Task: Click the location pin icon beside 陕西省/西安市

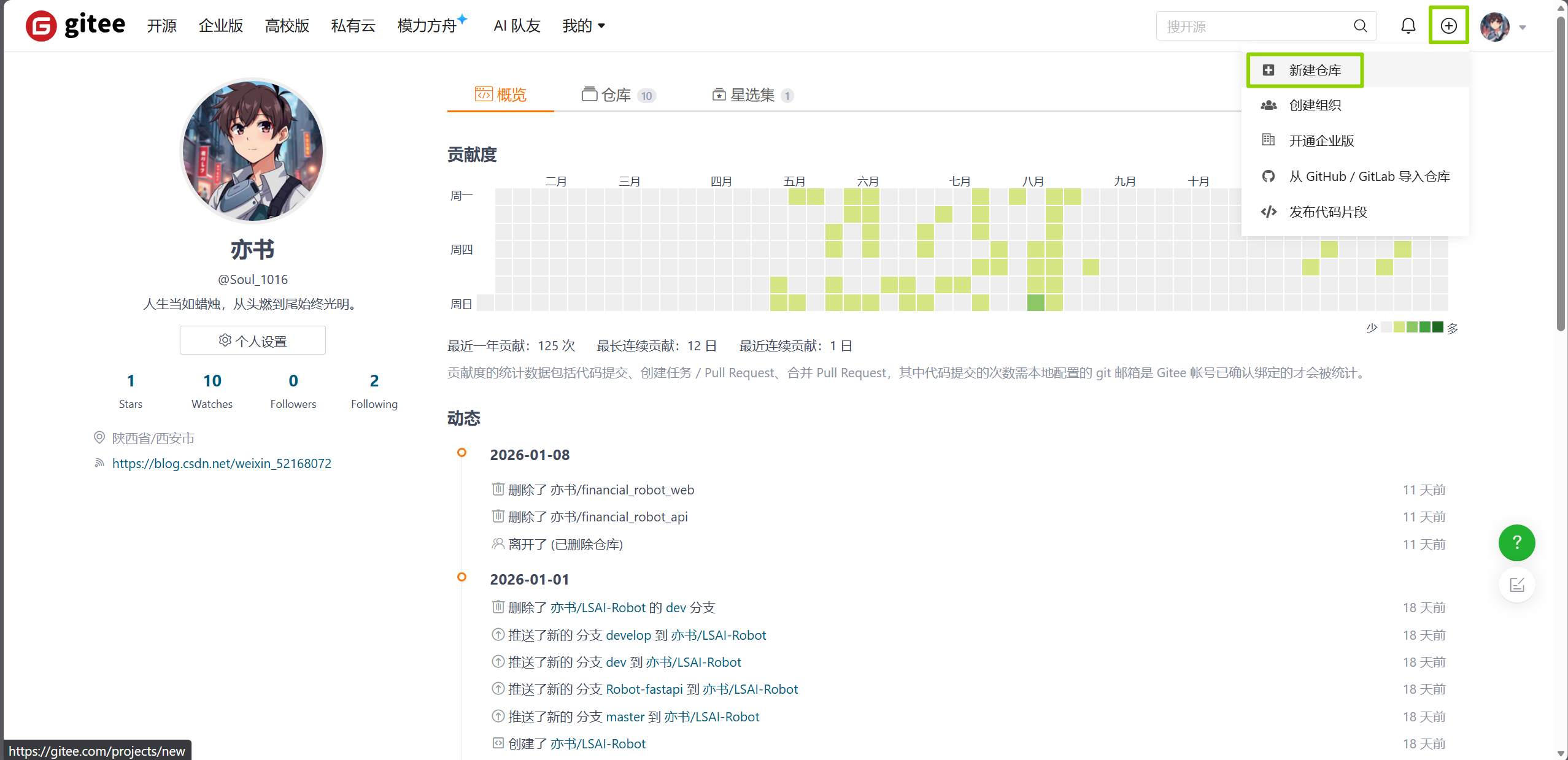Action: click(99, 437)
